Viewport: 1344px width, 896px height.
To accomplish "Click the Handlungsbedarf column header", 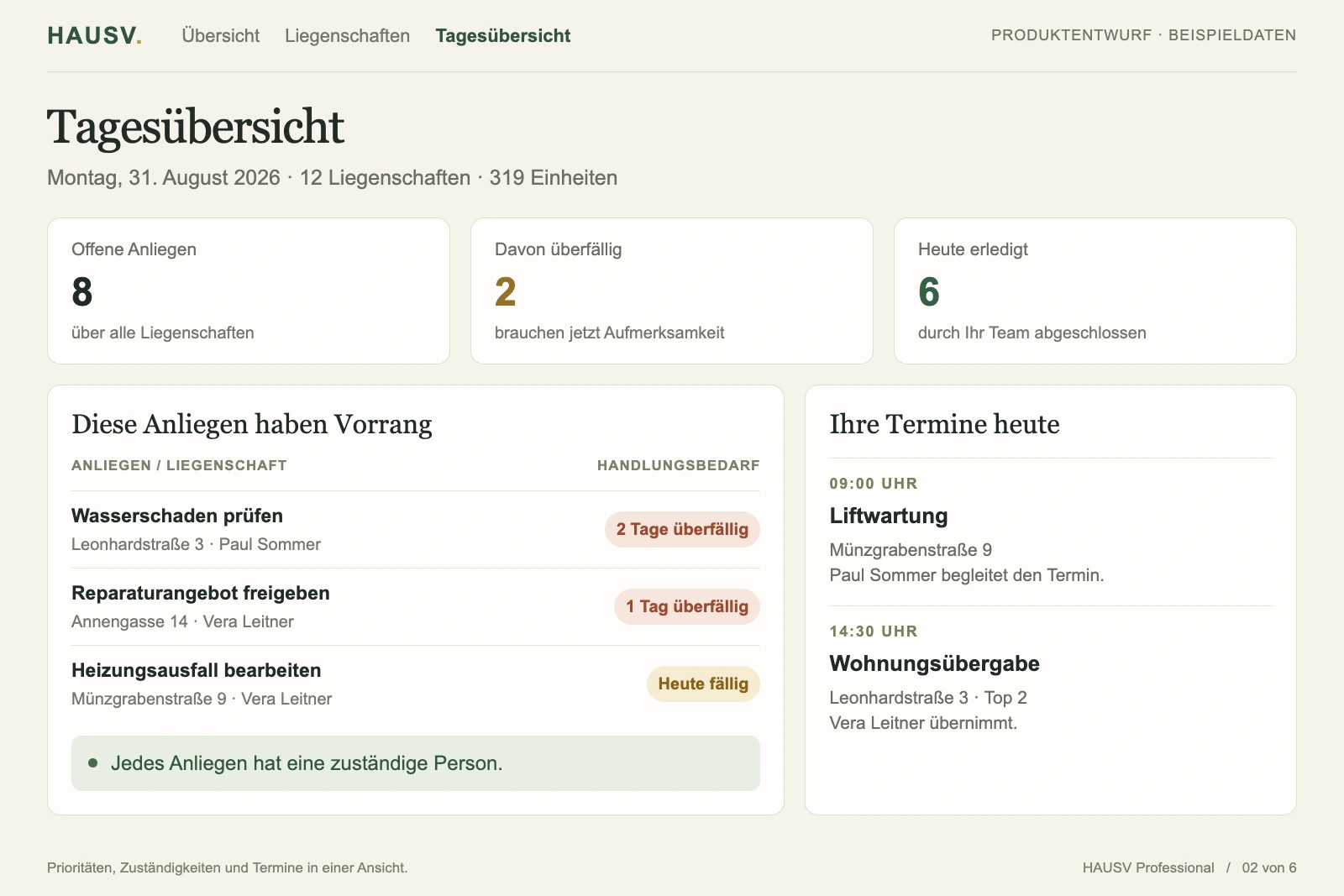I will click(678, 465).
